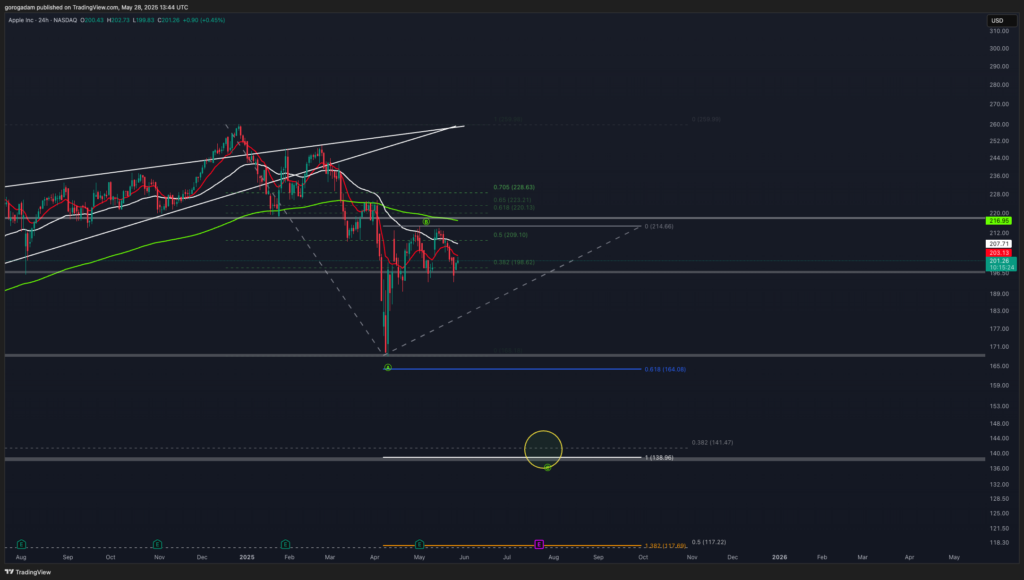The height and width of the screenshot is (580, 1024).
Task: Select the blue 0.618 (164.08) Fibonacci line
Action: pyautogui.click(x=510, y=369)
